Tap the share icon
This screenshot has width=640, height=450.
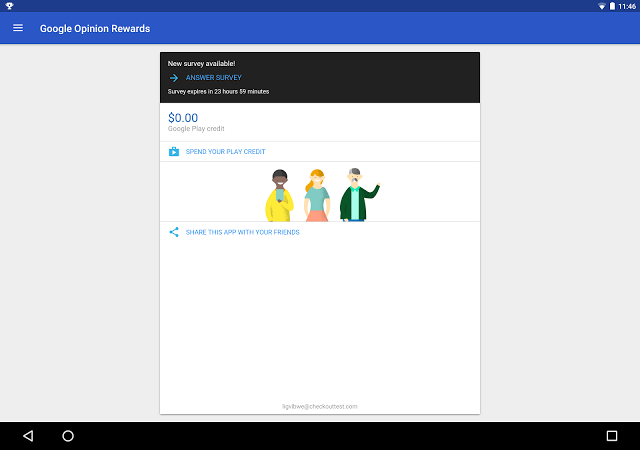tap(173, 232)
